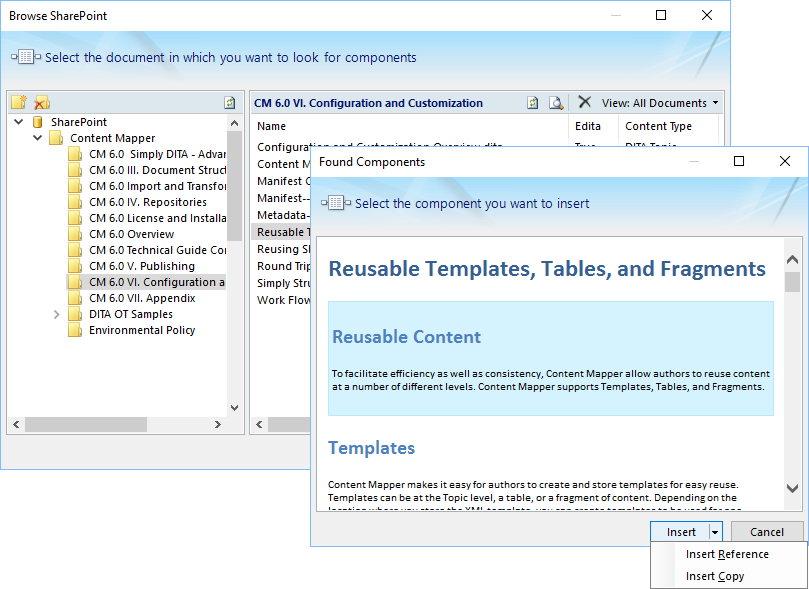
Task: Click the delete folder icon with red X
Action: coord(42,103)
